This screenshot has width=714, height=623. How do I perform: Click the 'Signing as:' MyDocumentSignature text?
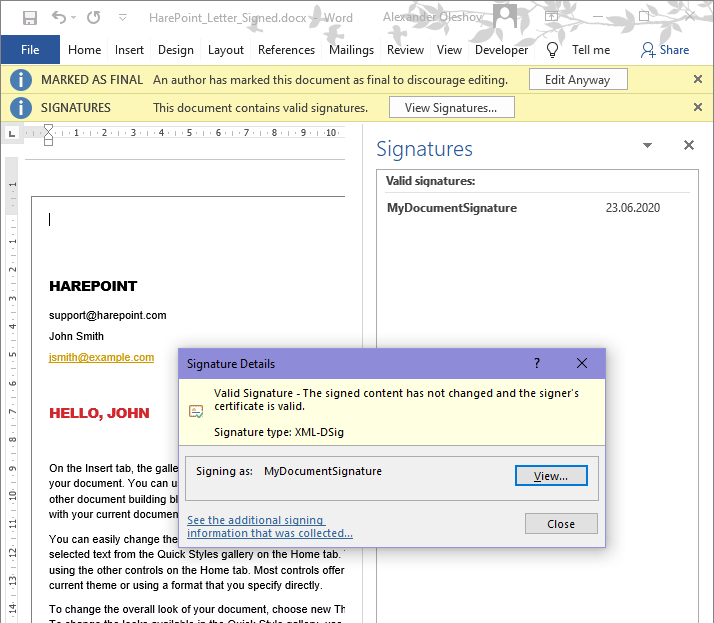click(x=323, y=471)
